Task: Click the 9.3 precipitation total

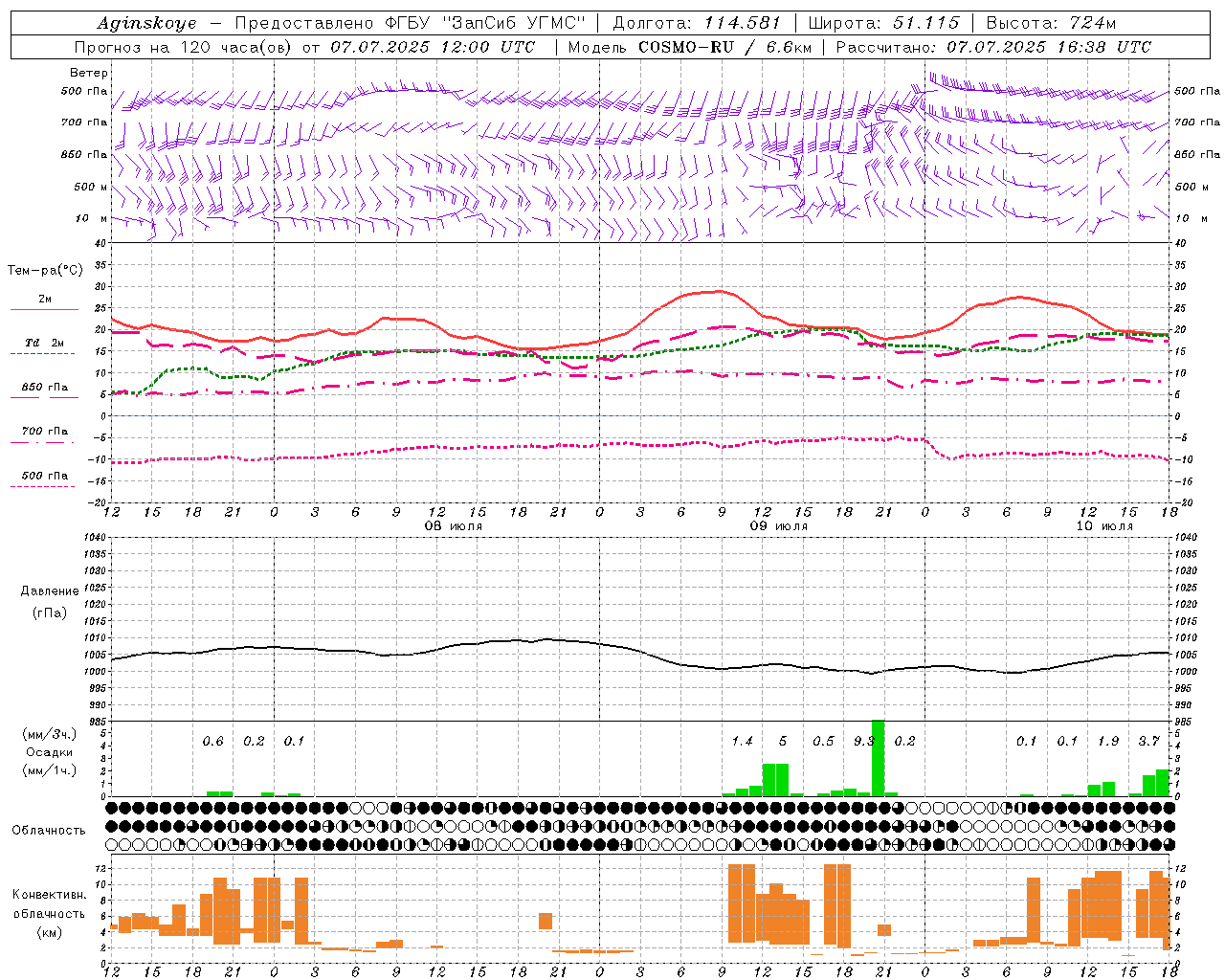Action: (863, 741)
